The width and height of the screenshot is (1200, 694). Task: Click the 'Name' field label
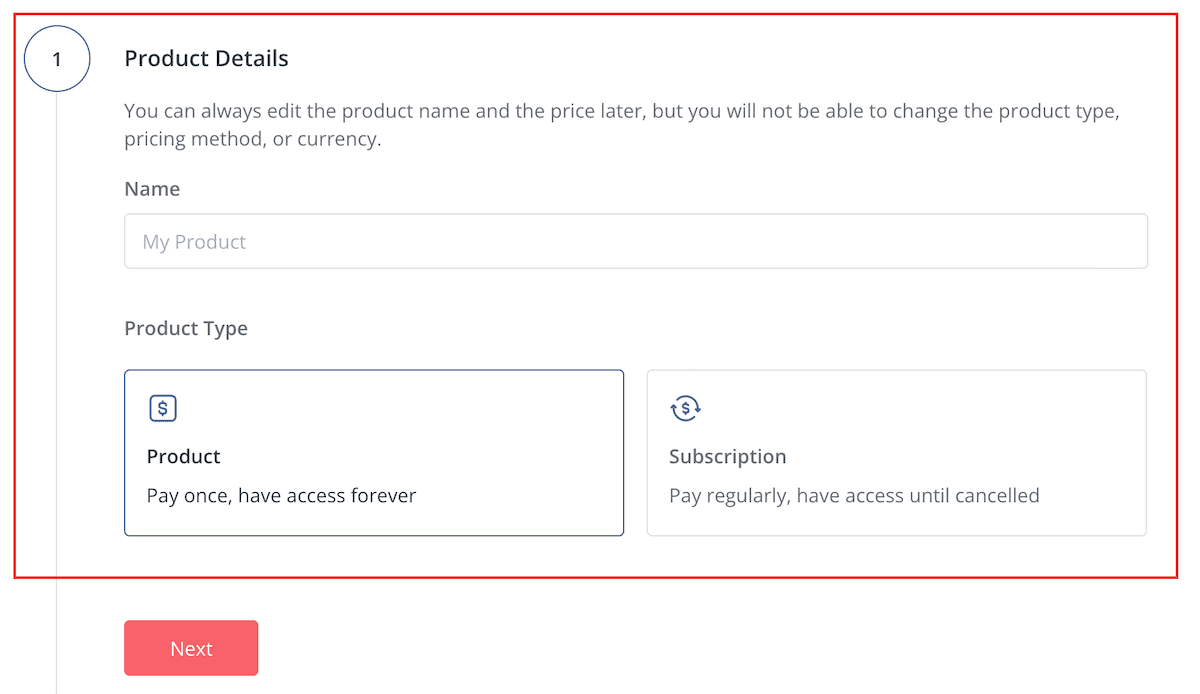[152, 188]
